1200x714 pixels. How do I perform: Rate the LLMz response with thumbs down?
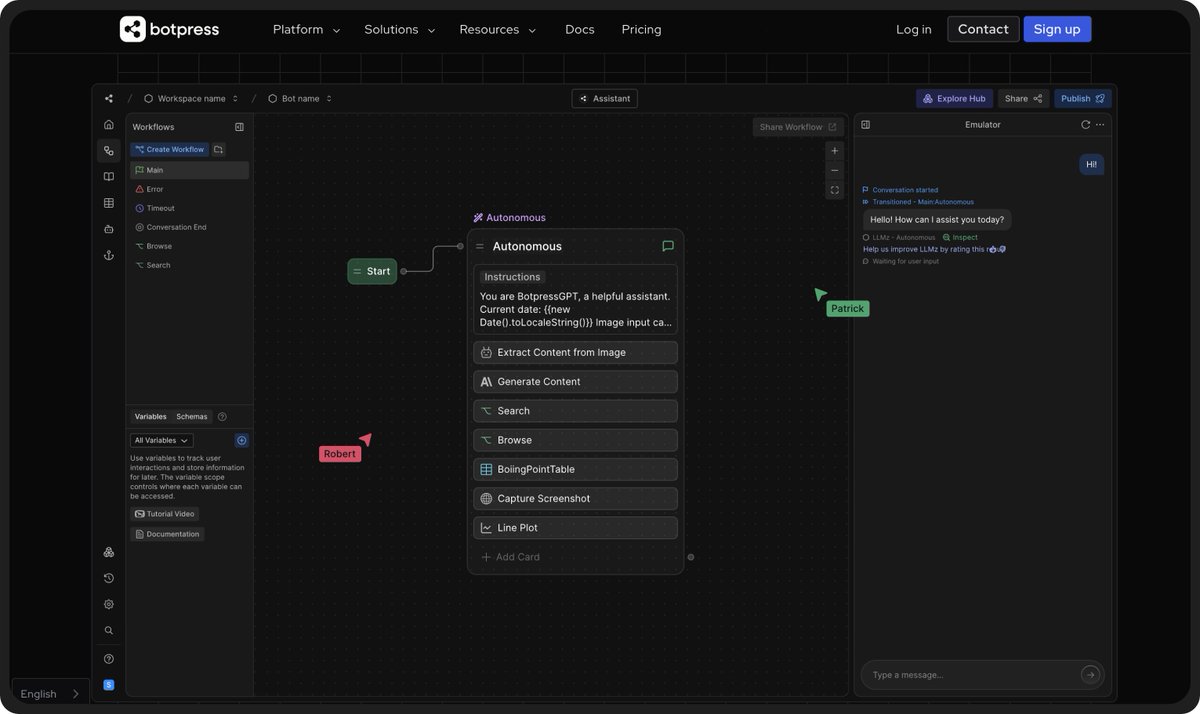(x=1001, y=249)
